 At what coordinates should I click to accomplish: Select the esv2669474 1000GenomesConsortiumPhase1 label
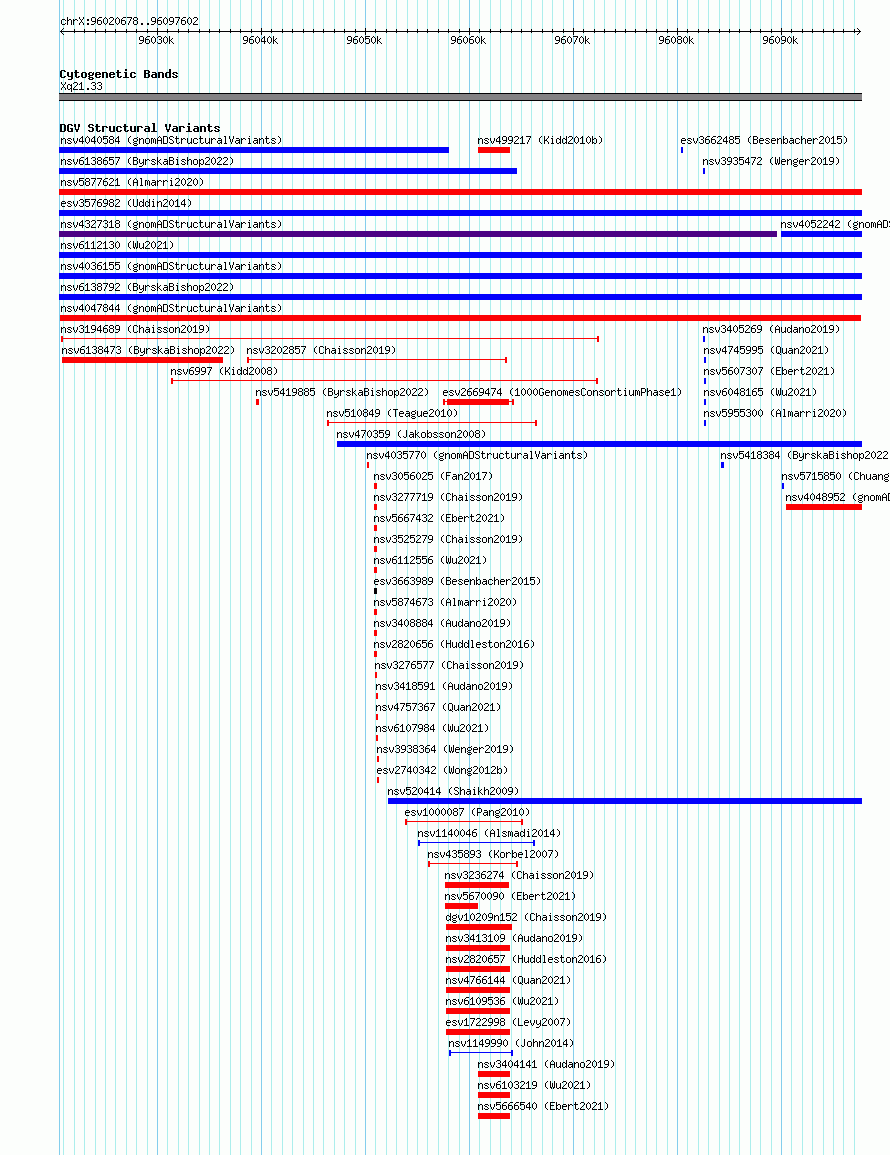click(x=562, y=392)
